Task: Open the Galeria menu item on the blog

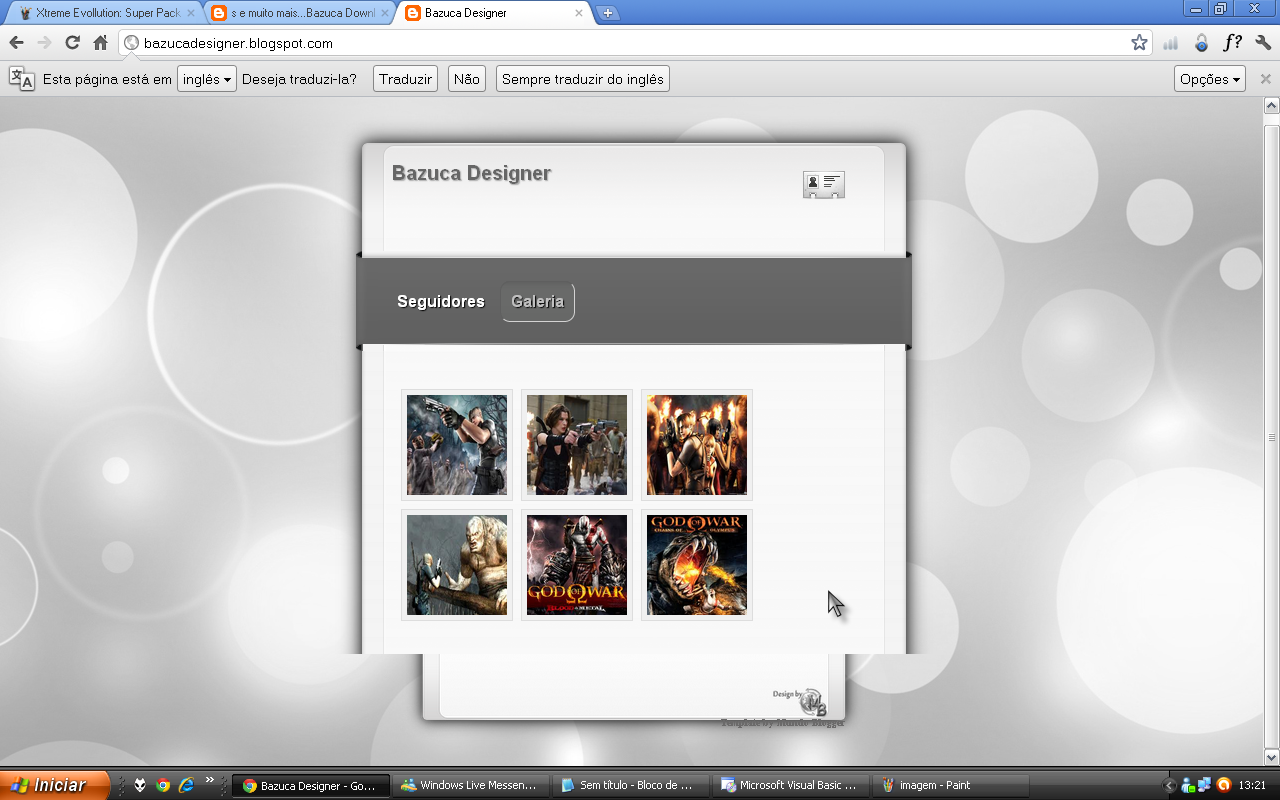Action: 538,301
